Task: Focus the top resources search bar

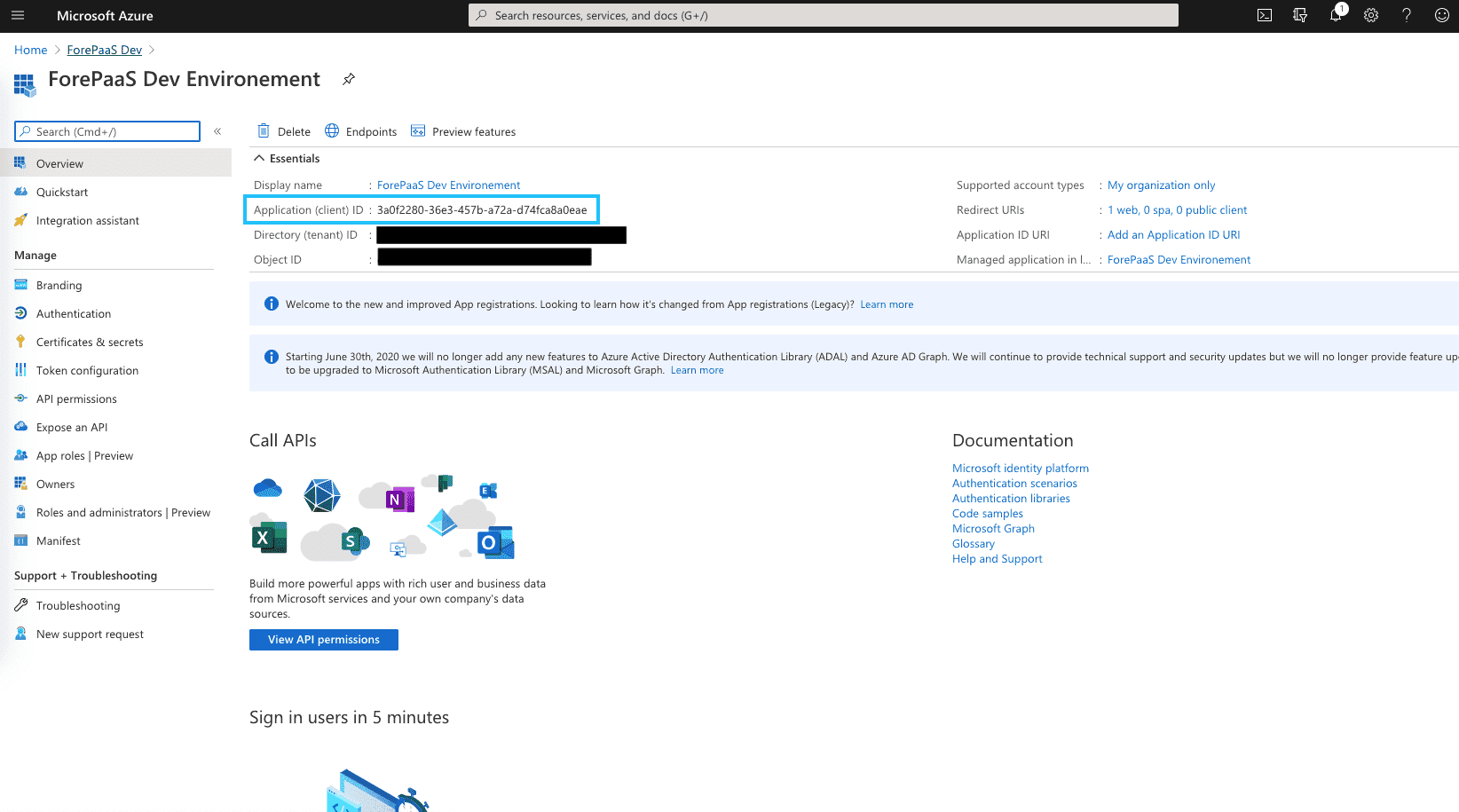Action: (x=824, y=15)
